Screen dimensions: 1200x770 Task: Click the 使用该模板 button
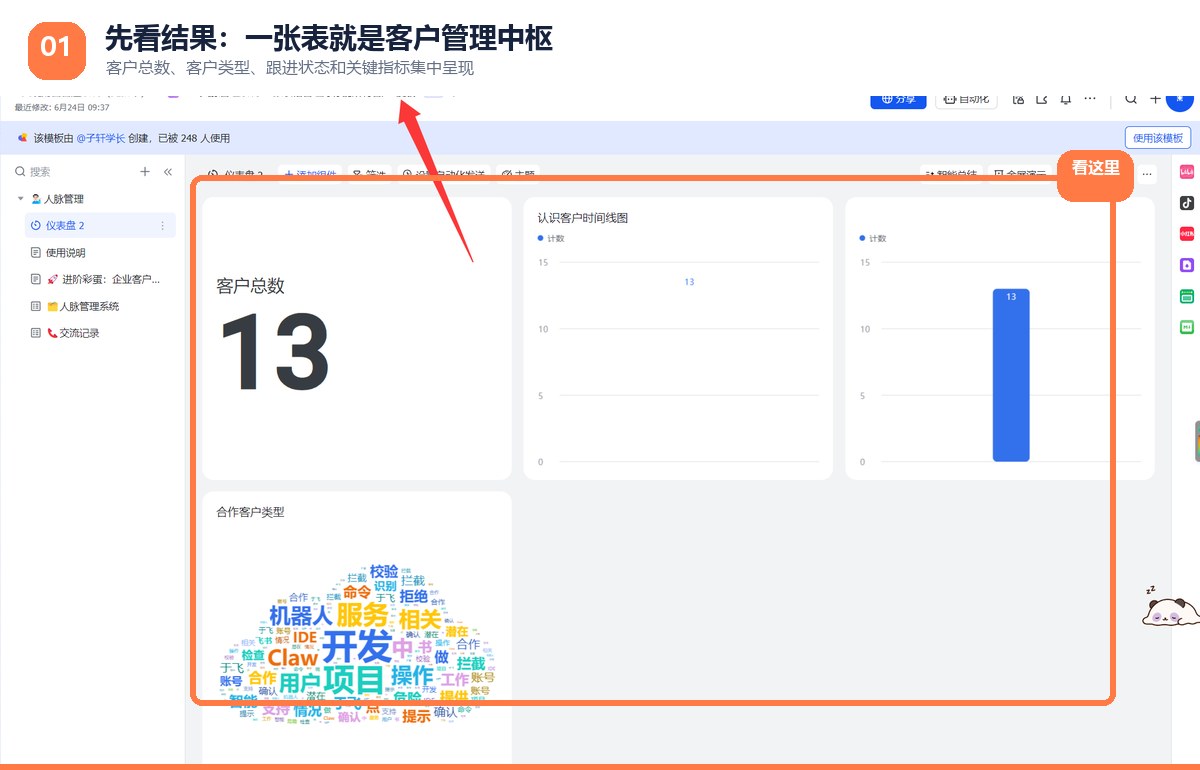point(1158,138)
